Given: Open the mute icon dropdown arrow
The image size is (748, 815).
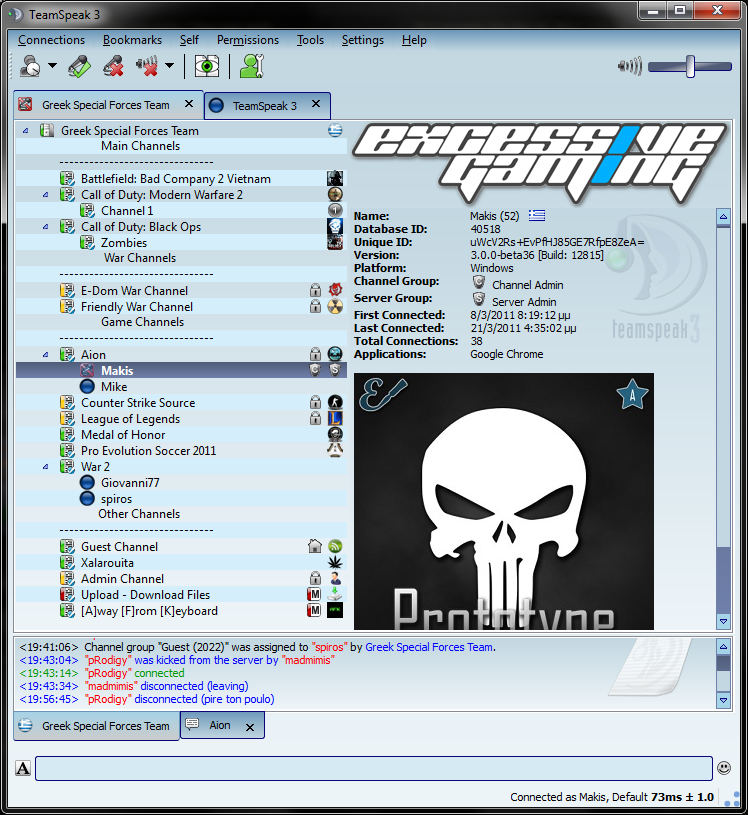Looking at the screenshot, I should tap(169, 65).
